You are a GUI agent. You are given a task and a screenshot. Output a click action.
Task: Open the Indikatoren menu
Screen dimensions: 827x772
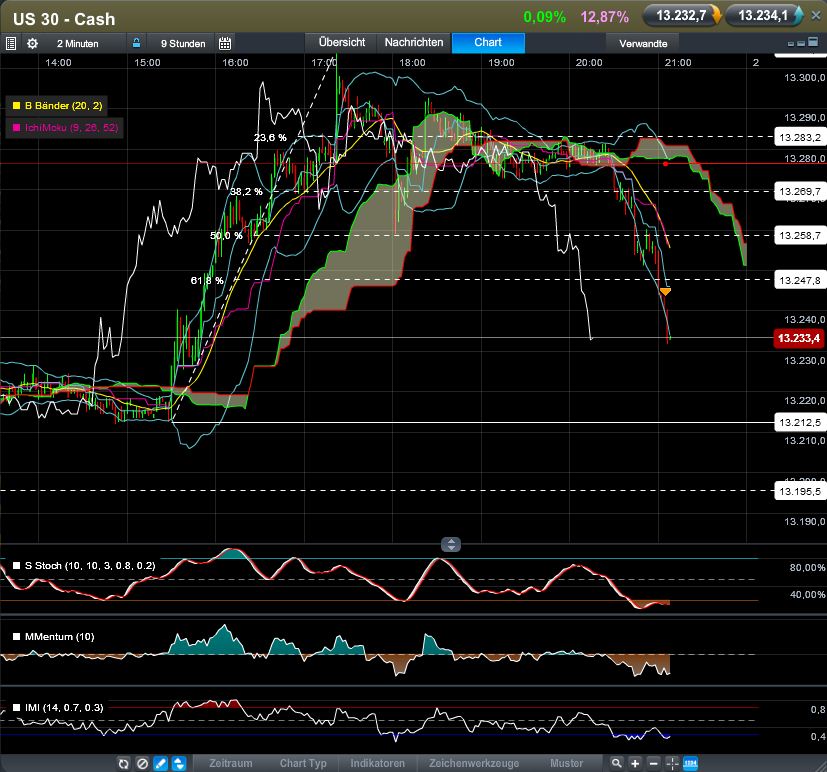tap(377, 763)
